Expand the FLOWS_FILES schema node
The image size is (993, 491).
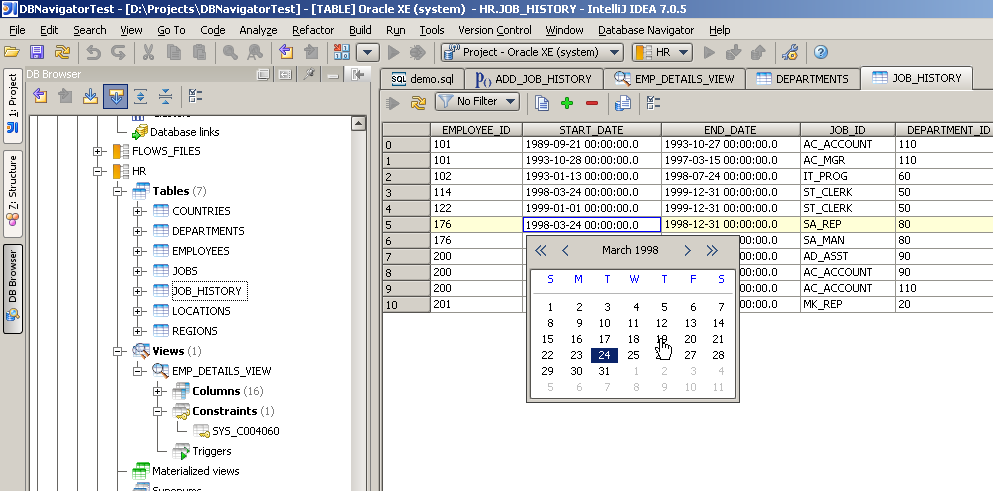(98, 151)
